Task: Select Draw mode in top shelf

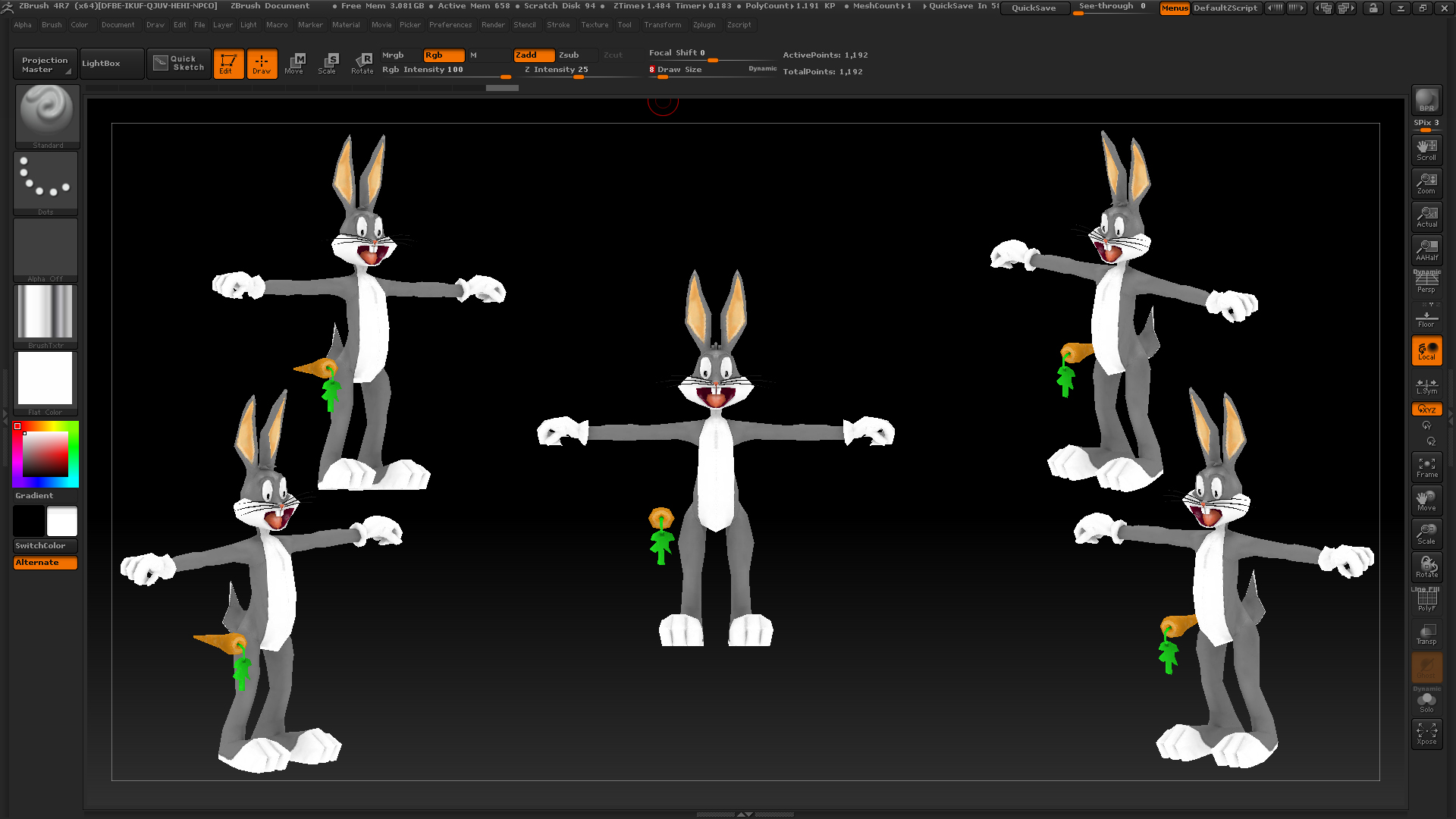Action: pyautogui.click(x=262, y=64)
